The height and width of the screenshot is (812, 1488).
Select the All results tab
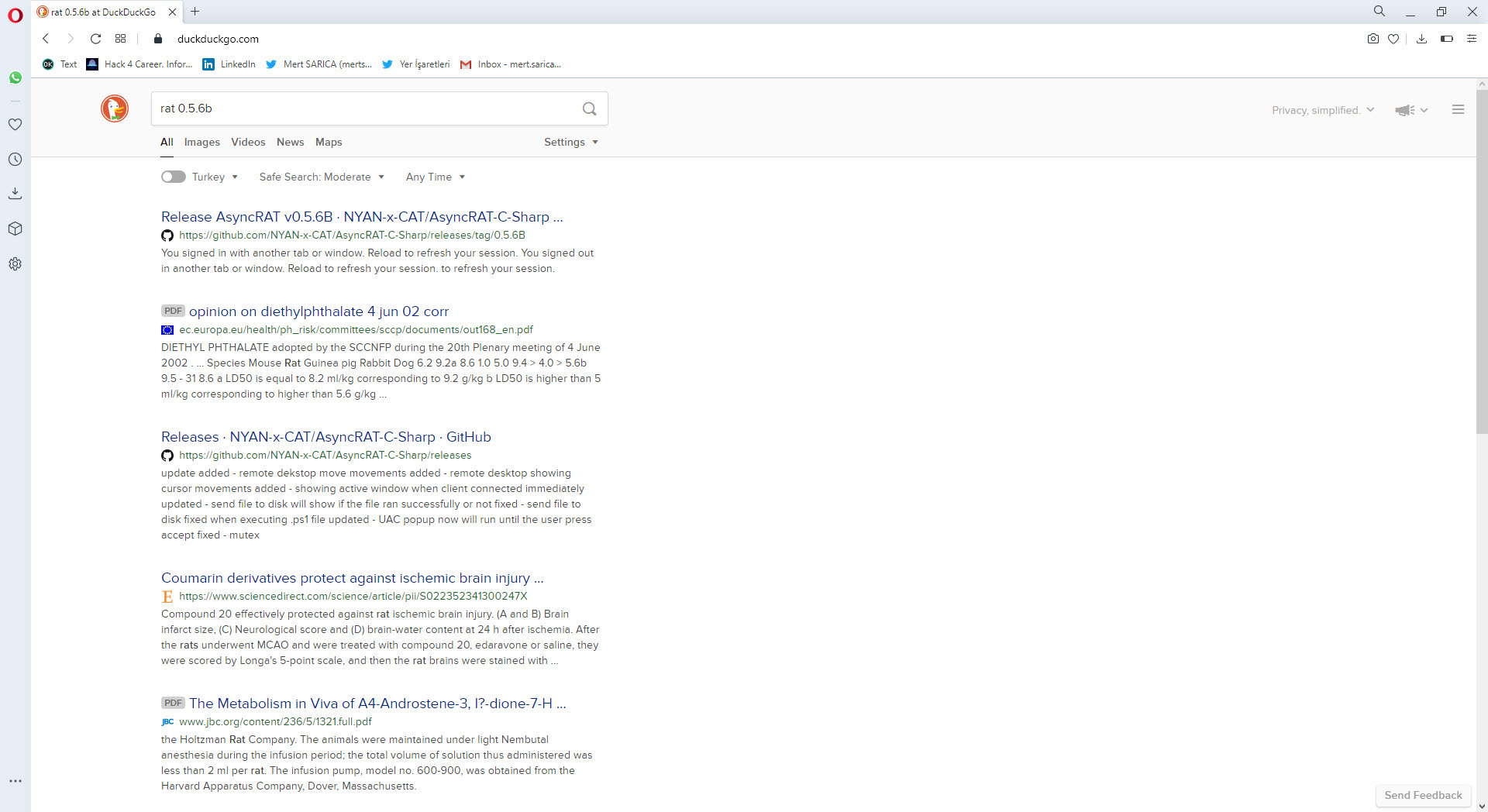(x=167, y=142)
